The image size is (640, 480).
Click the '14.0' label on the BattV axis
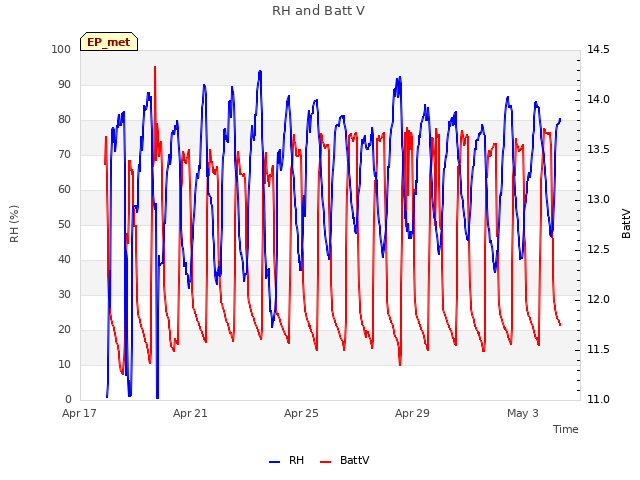[598, 99]
